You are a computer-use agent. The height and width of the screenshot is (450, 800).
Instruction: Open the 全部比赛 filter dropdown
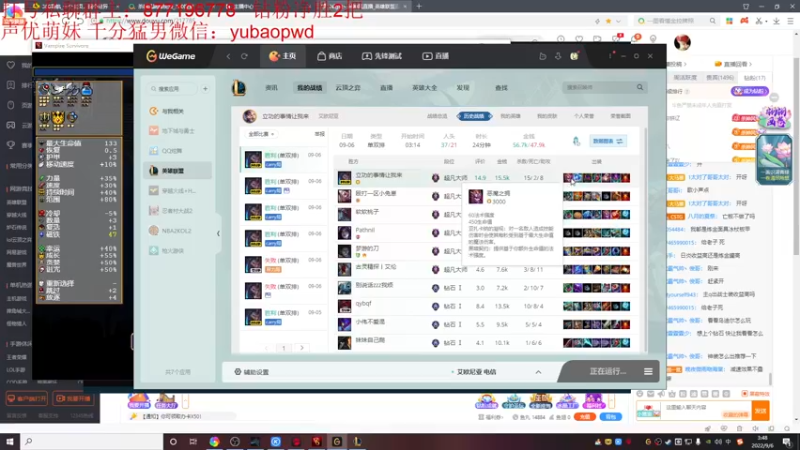262,134
